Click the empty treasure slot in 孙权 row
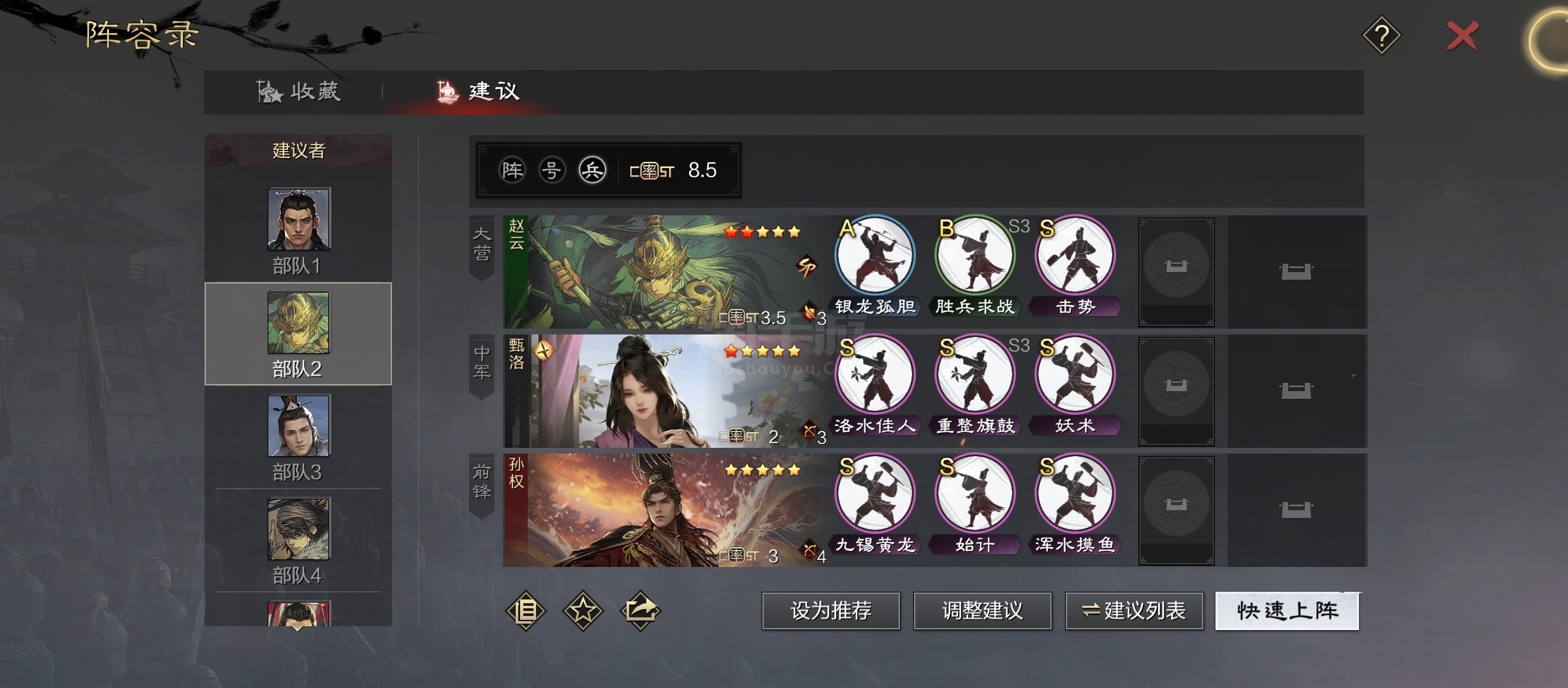 point(1296,510)
